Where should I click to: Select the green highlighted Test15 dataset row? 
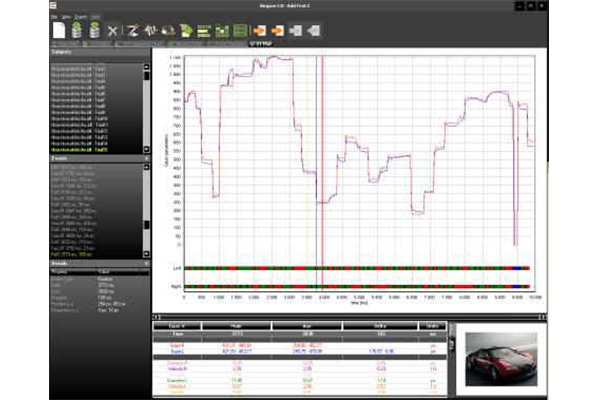point(96,150)
